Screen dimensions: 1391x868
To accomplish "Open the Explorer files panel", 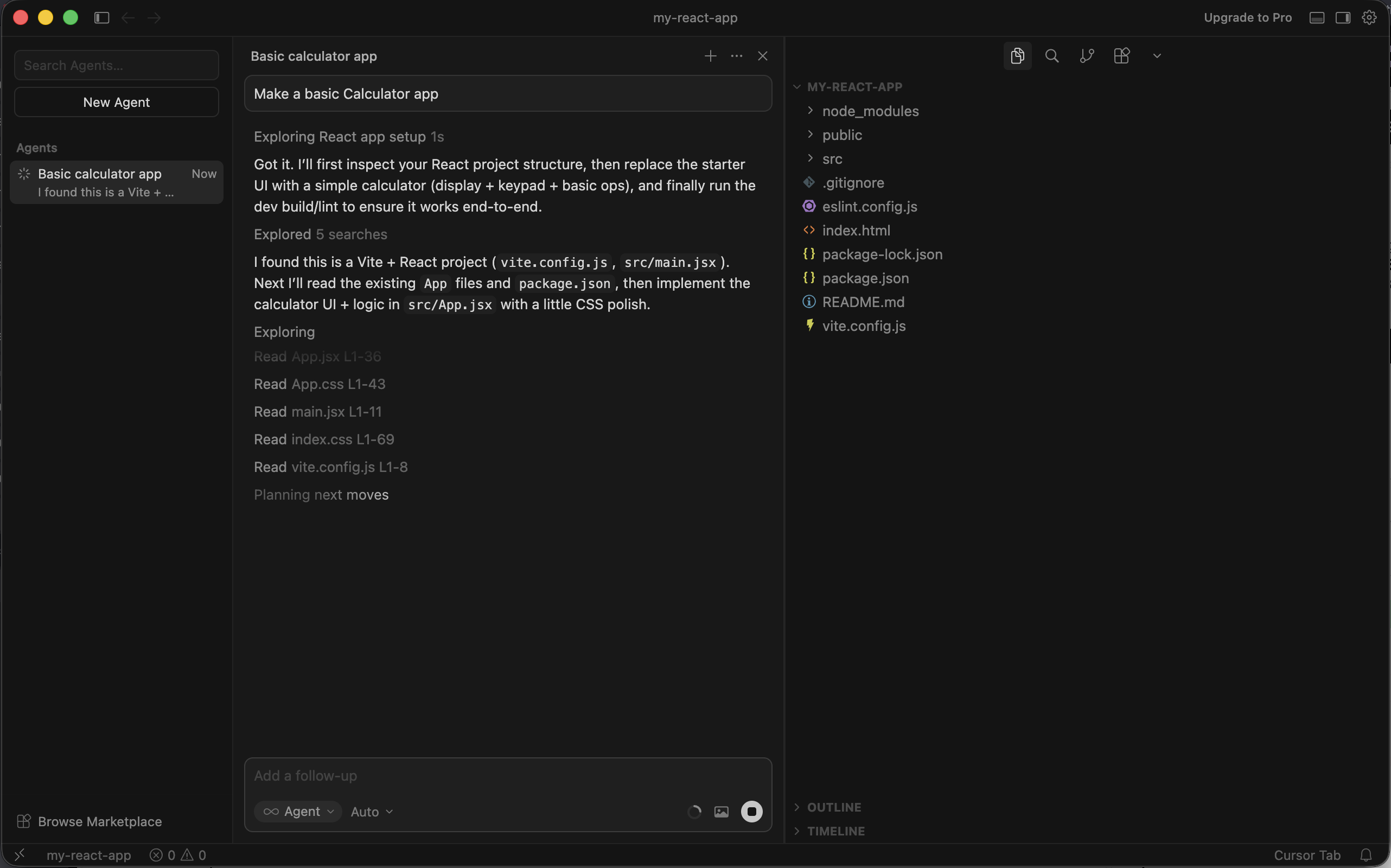I will click(1017, 56).
